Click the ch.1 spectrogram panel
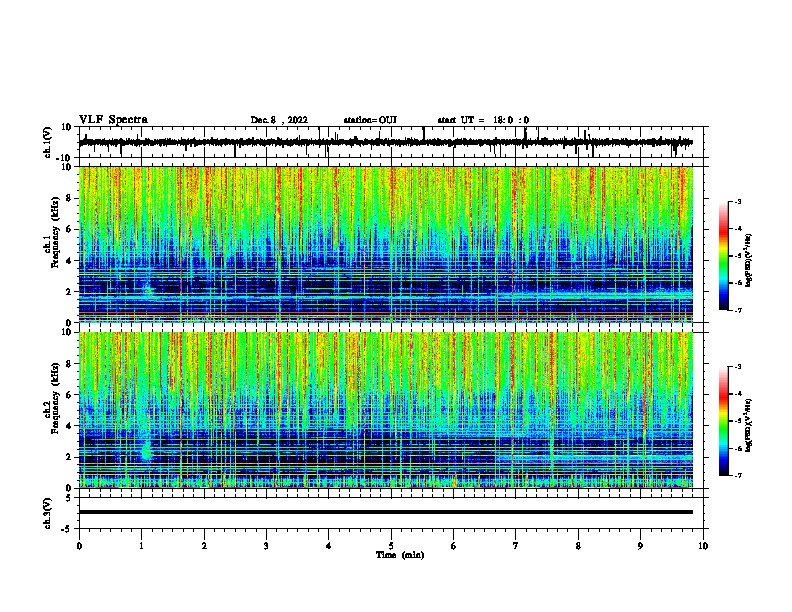Viewport: 792px width, 612px height. 386,244
